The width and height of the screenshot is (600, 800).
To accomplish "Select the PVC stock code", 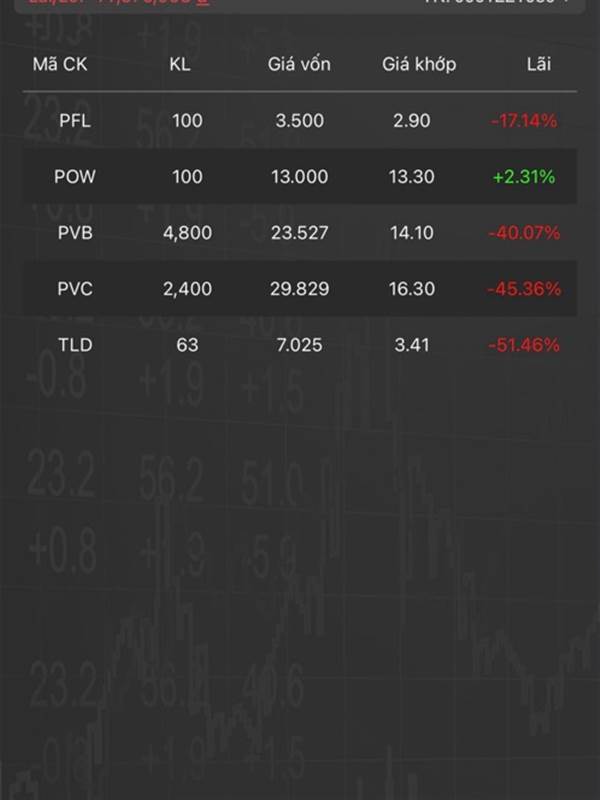I will tap(75, 289).
